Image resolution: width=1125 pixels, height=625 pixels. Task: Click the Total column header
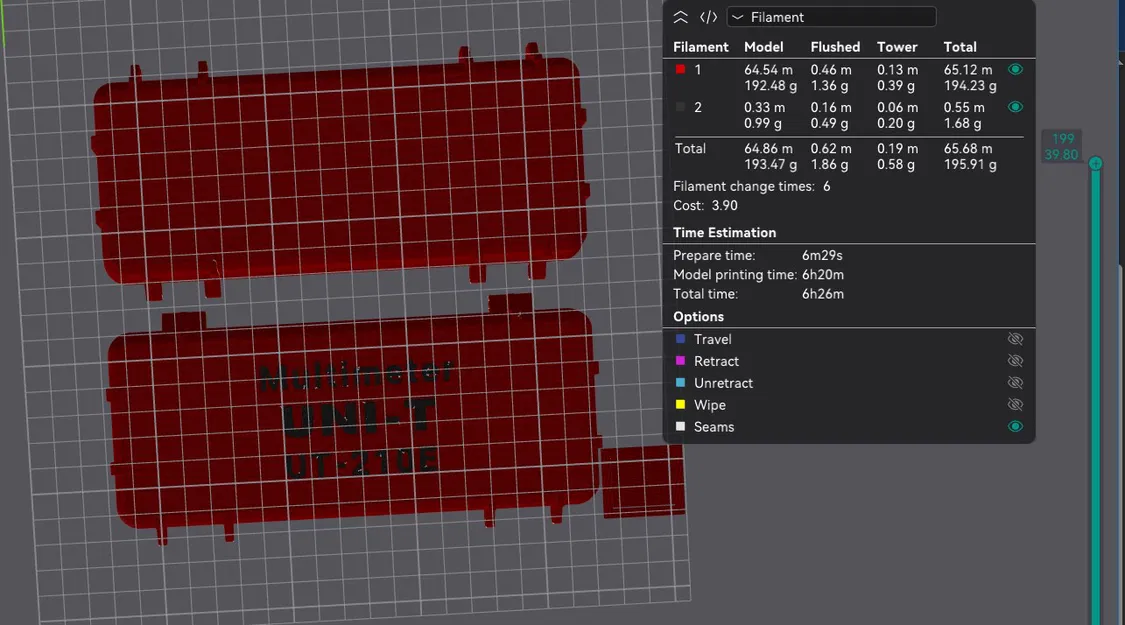click(x=960, y=47)
